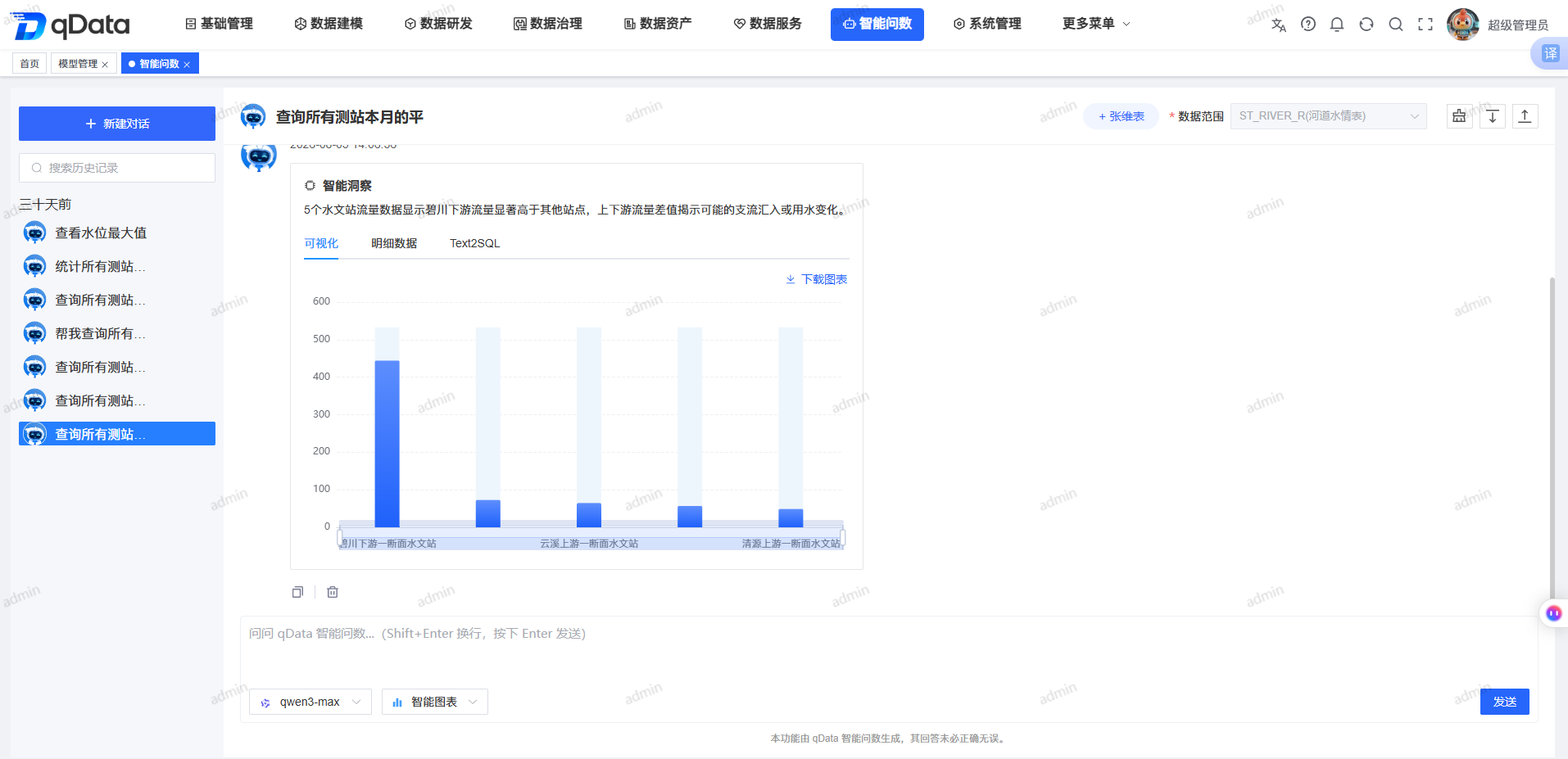
Task: Click the 张维表 button
Action: [1121, 116]
